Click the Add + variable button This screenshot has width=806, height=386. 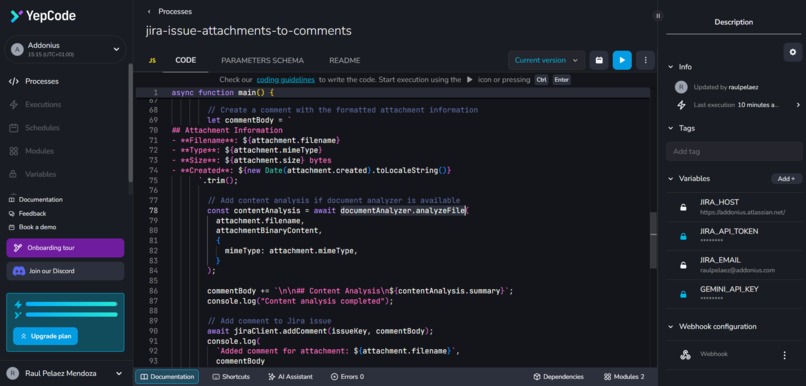pyautogui.click(x=786, y=179)
